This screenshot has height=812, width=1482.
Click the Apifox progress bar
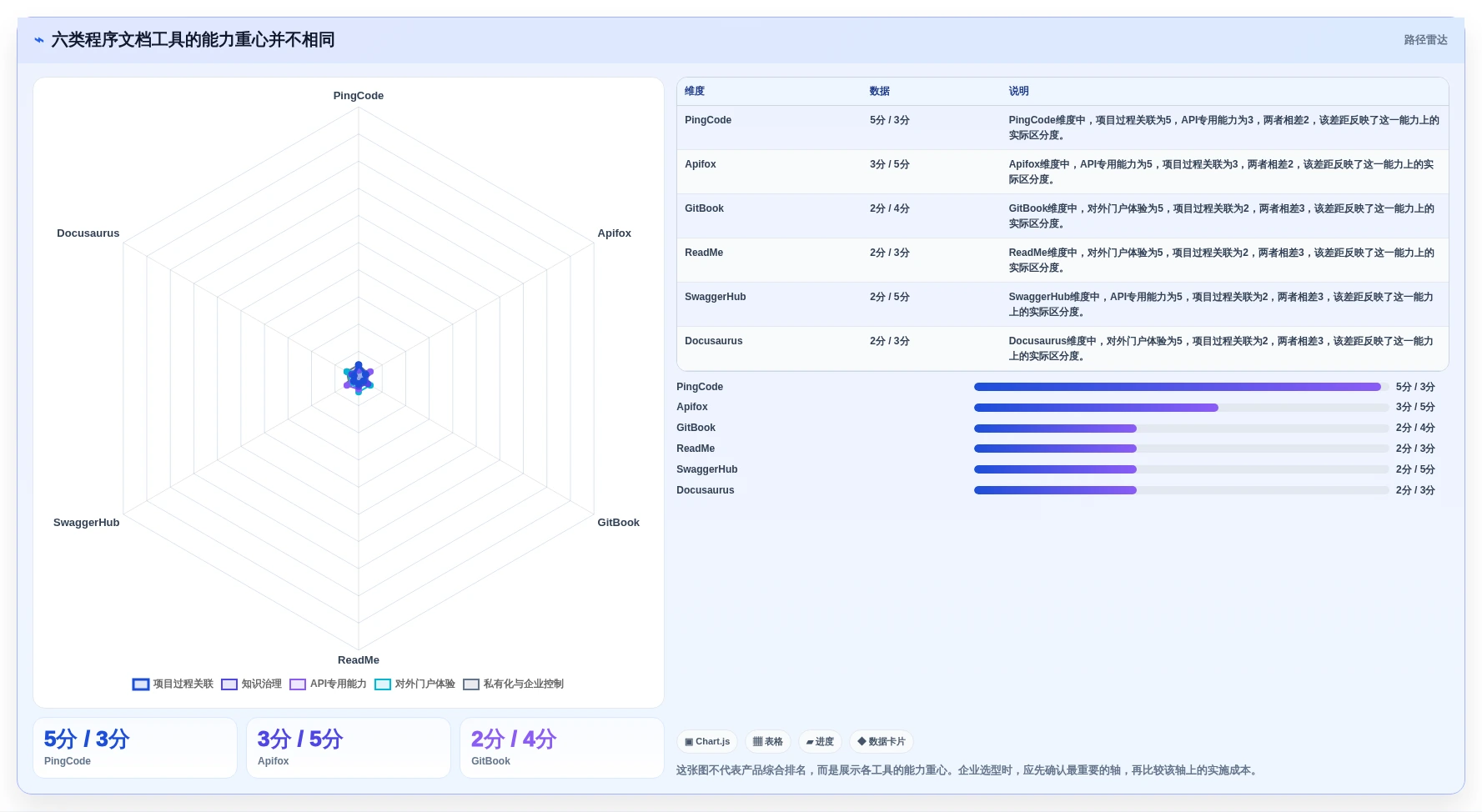click(x=1181, y=408)
